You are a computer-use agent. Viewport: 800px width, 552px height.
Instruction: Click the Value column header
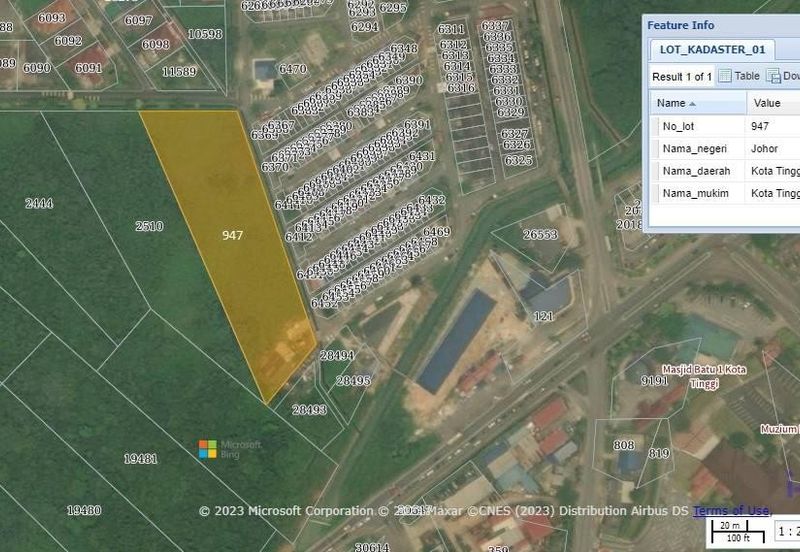[x=774, y=103]
